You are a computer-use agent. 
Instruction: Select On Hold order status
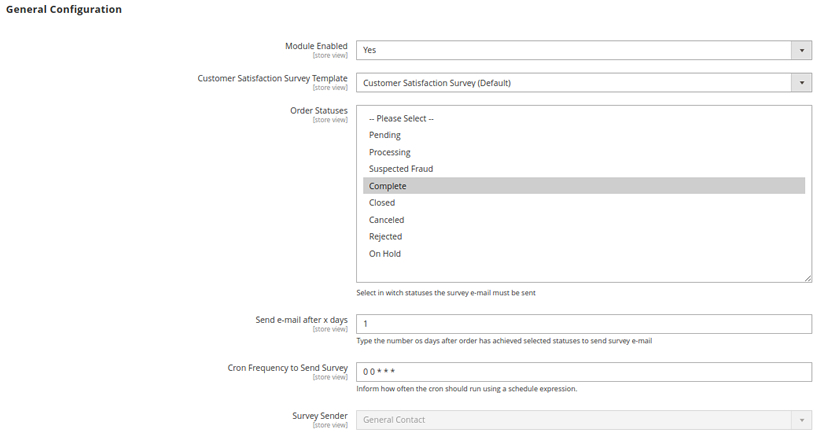pos(584,254)
